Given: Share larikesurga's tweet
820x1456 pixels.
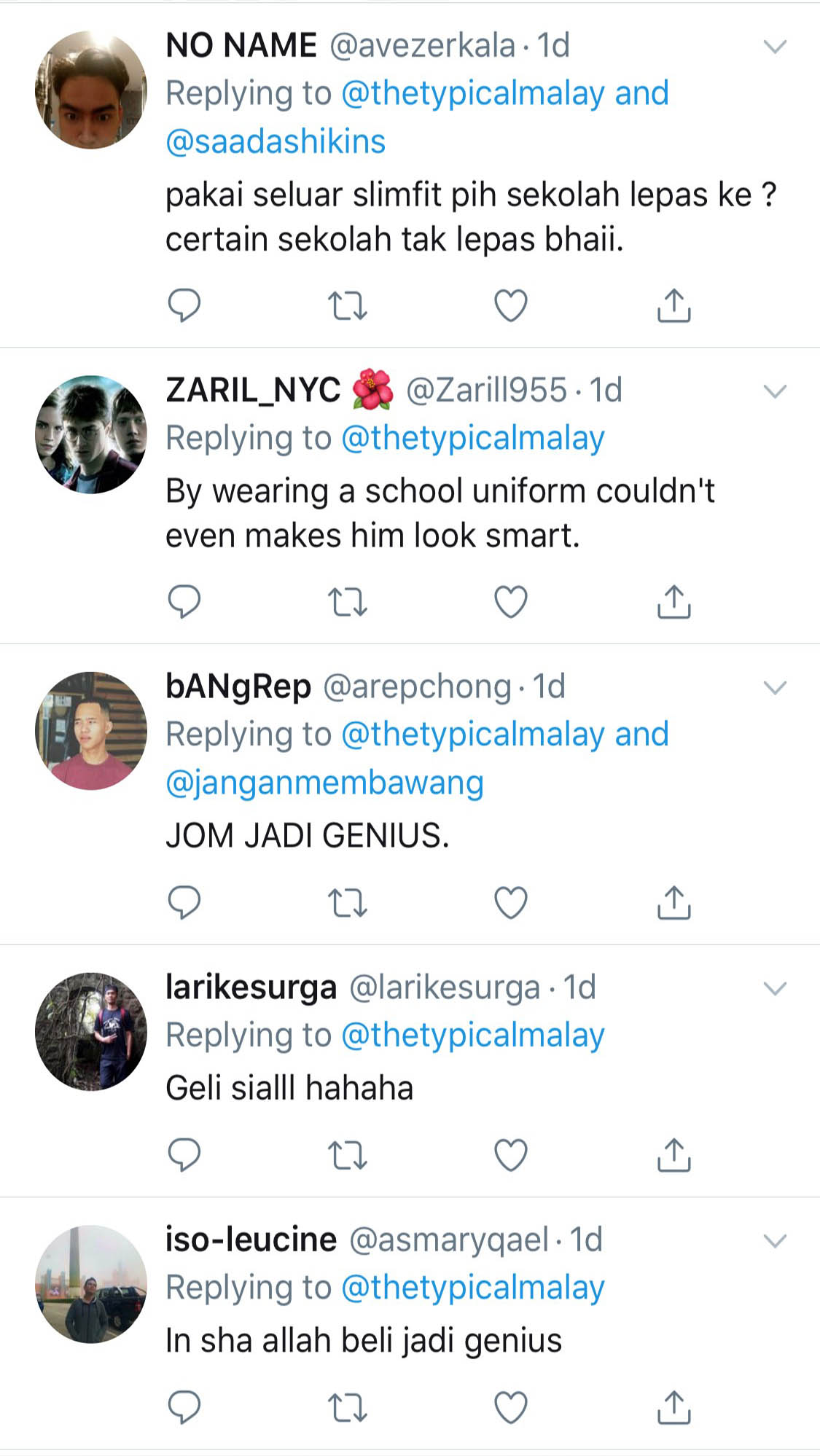Looking at the screenshot, I should (673, 1155).
